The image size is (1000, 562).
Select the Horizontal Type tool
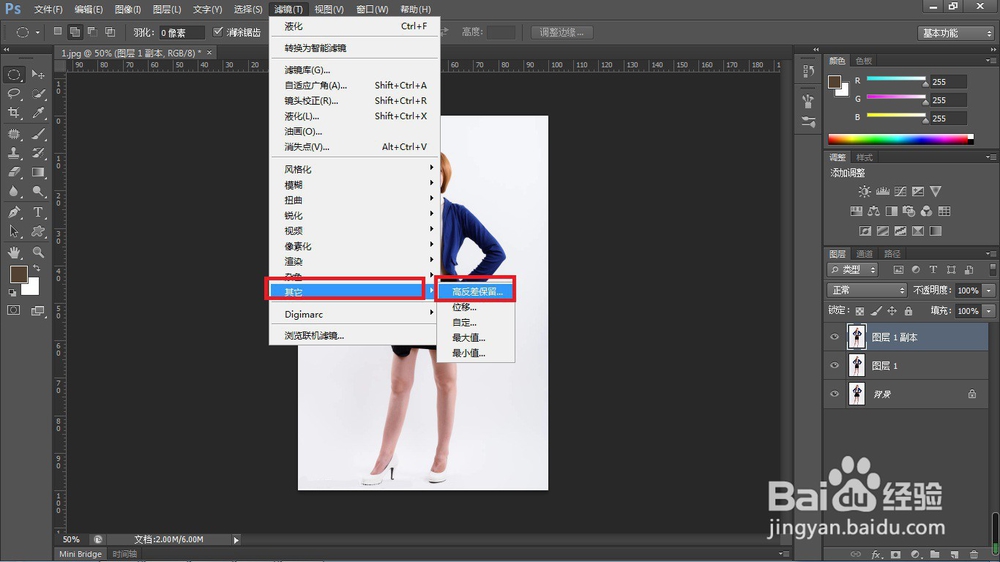pos(38,212)
